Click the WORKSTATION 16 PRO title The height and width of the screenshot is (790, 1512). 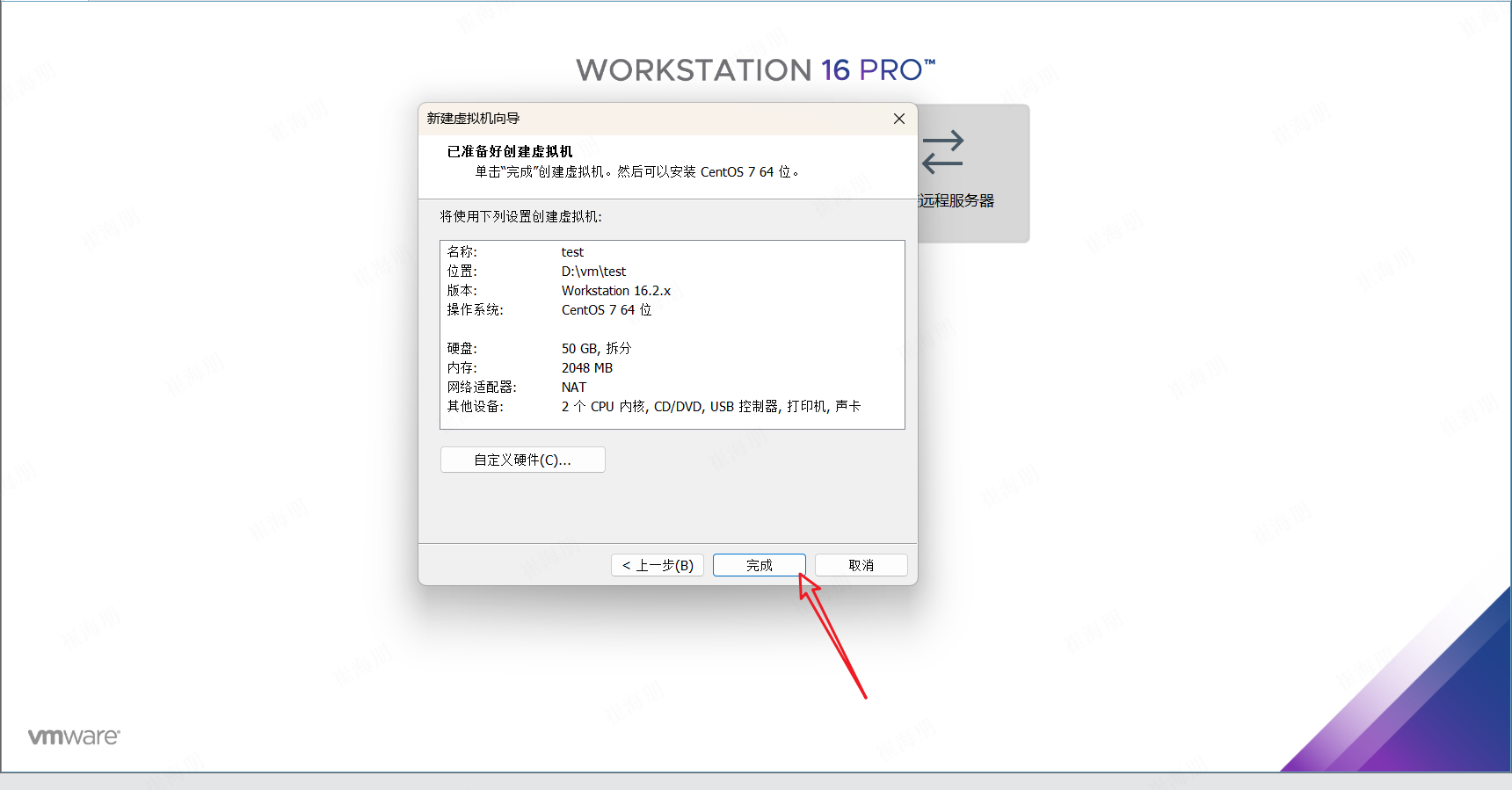pyautogui.click(x=756, y=70)
